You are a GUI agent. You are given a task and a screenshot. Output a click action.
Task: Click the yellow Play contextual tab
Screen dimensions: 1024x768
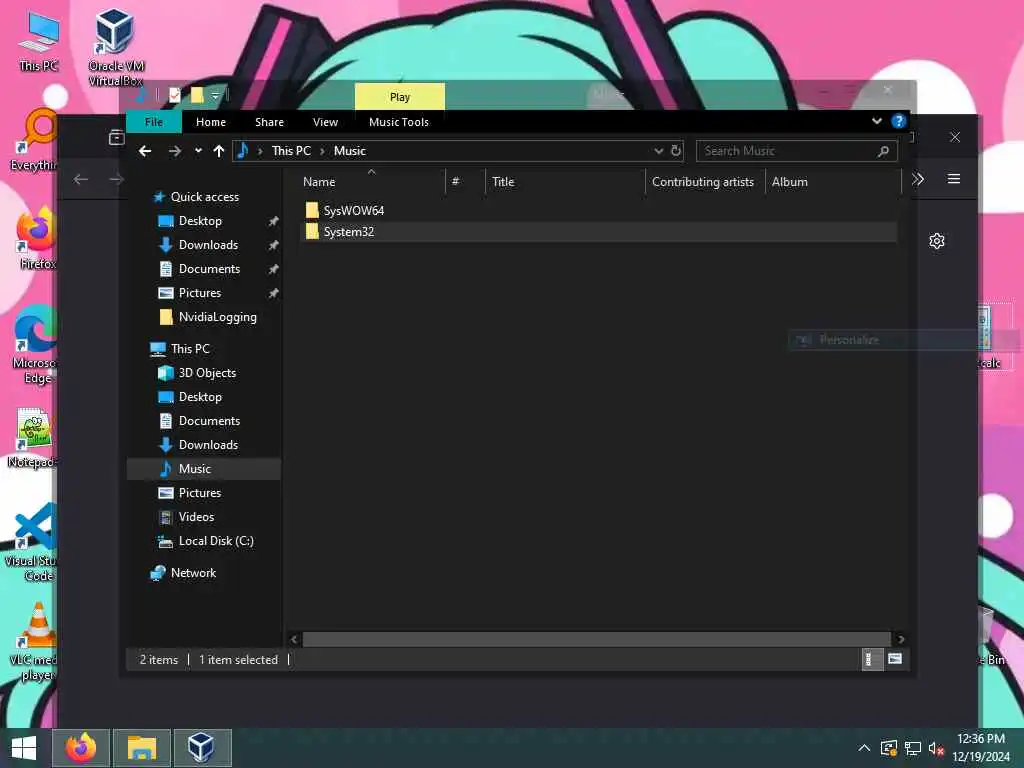(400, 97)
